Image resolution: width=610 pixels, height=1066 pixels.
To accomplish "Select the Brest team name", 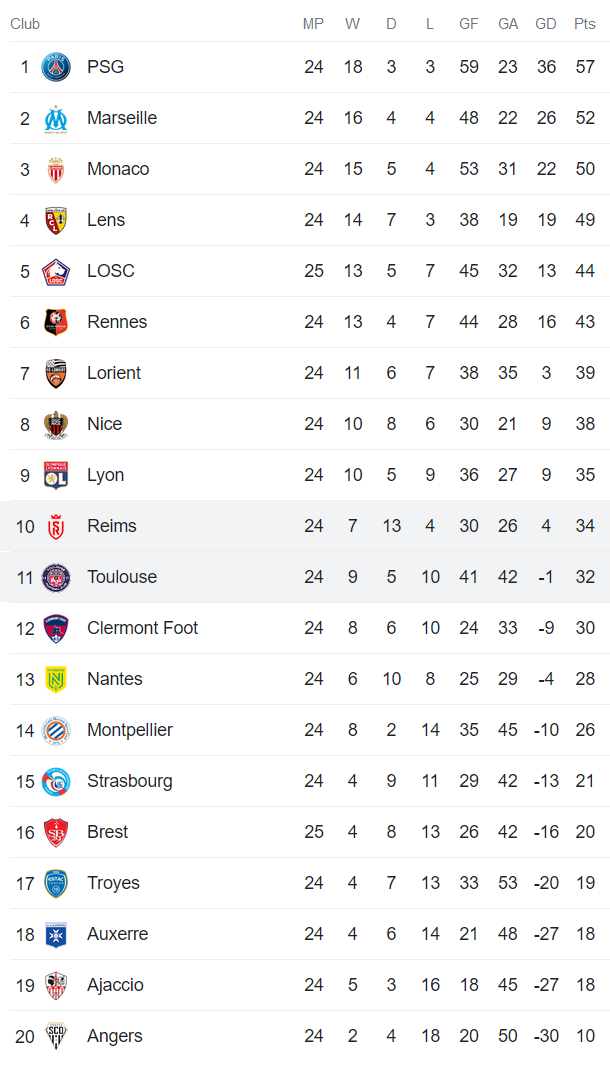I will click(107, 832).
